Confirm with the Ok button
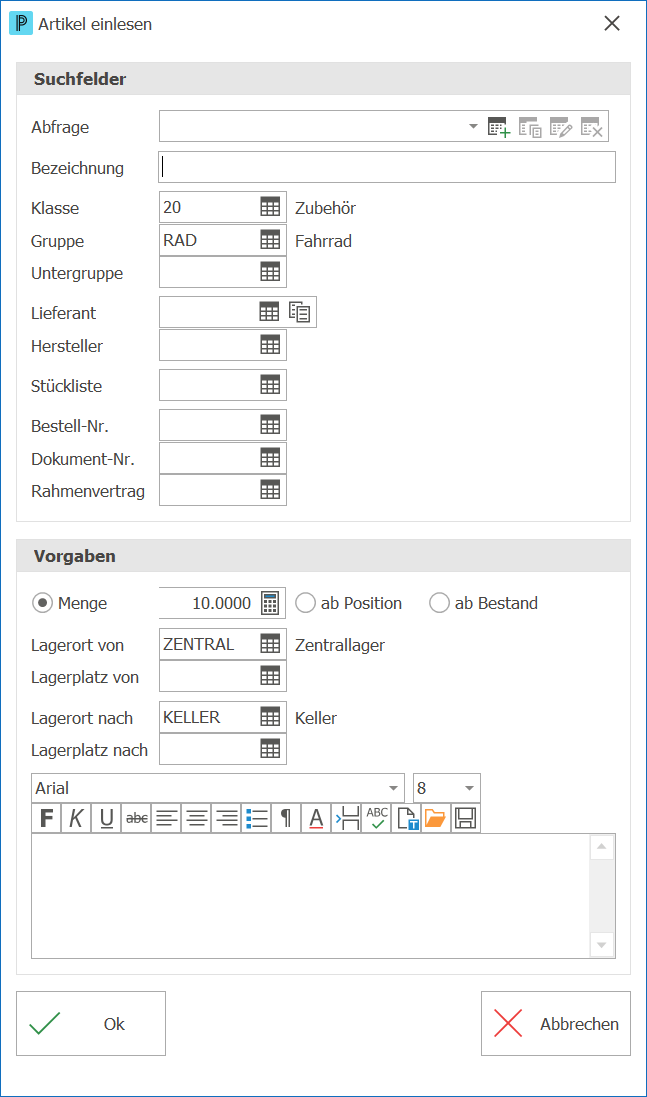Viewport: 647px width, 1097px height. coord(91,1024)
